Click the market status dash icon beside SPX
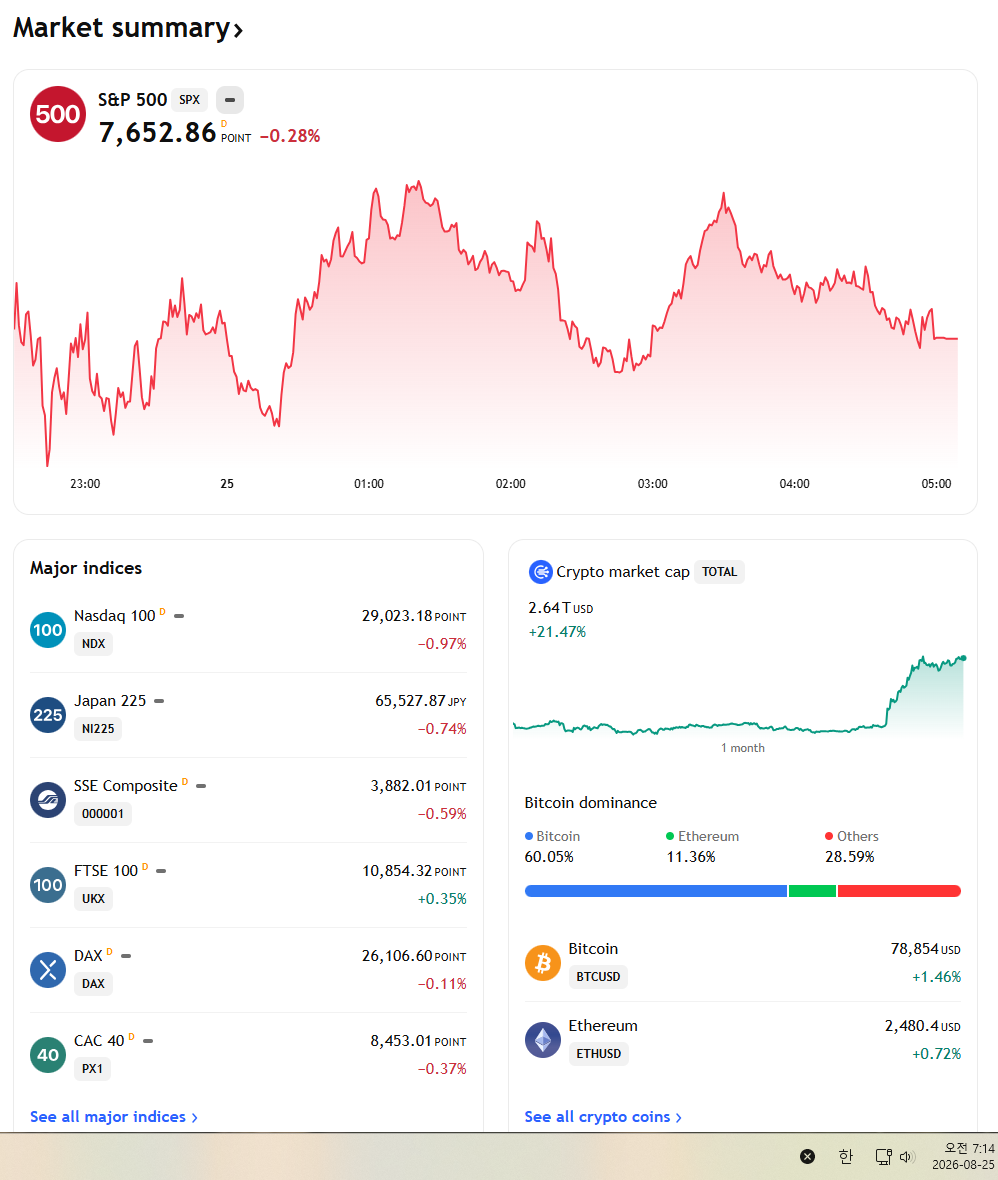The height and width of the screenshot is (1180, 998). point(230,99)
